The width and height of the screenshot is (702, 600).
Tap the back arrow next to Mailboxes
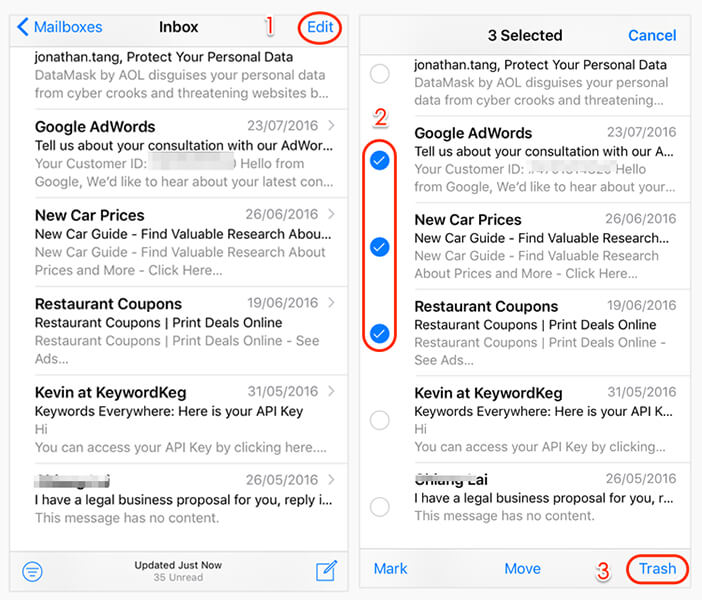click(23, 27)
